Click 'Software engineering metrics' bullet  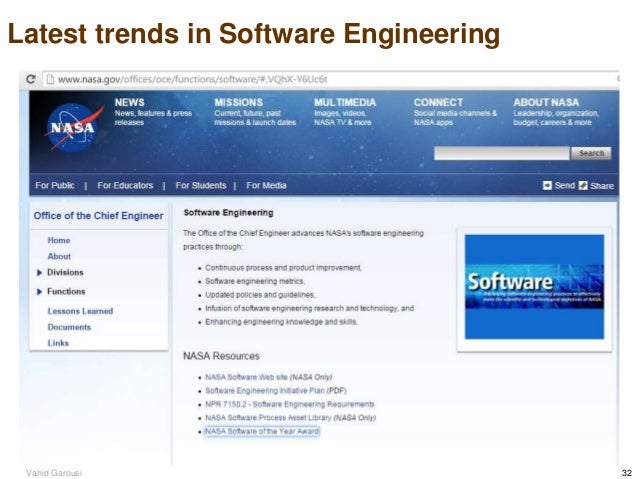[x=255, y=281]
